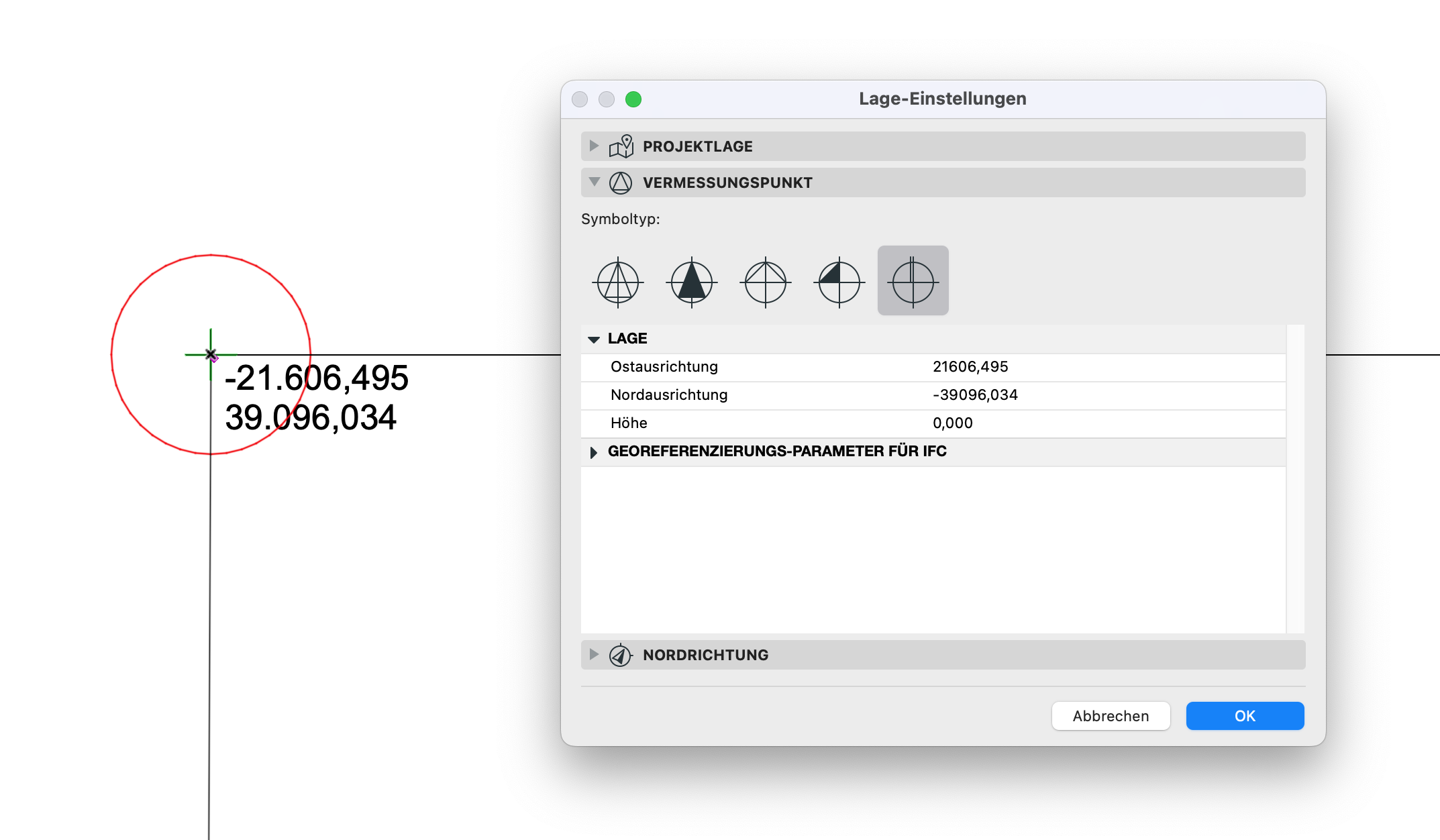
Task: Click the Nordrichtung compass icon
Action: [x=621, y=655]
